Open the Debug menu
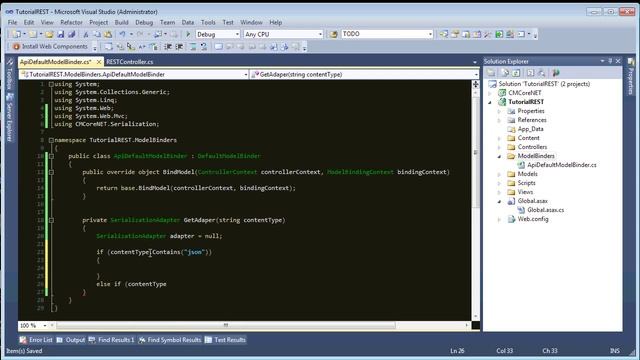640x360 pixels. (144, 22)
